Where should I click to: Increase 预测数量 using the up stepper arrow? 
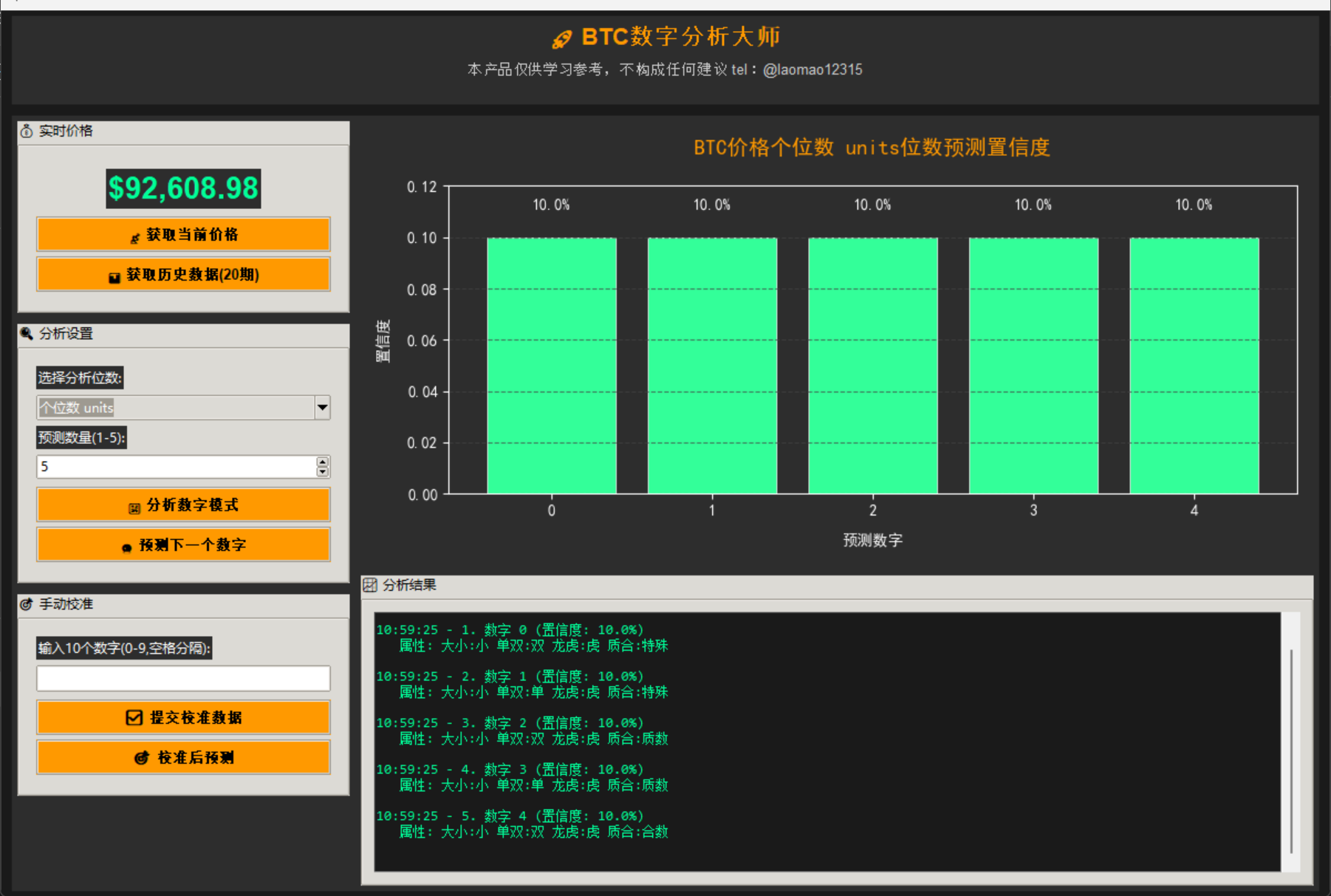tap(323, 462)
